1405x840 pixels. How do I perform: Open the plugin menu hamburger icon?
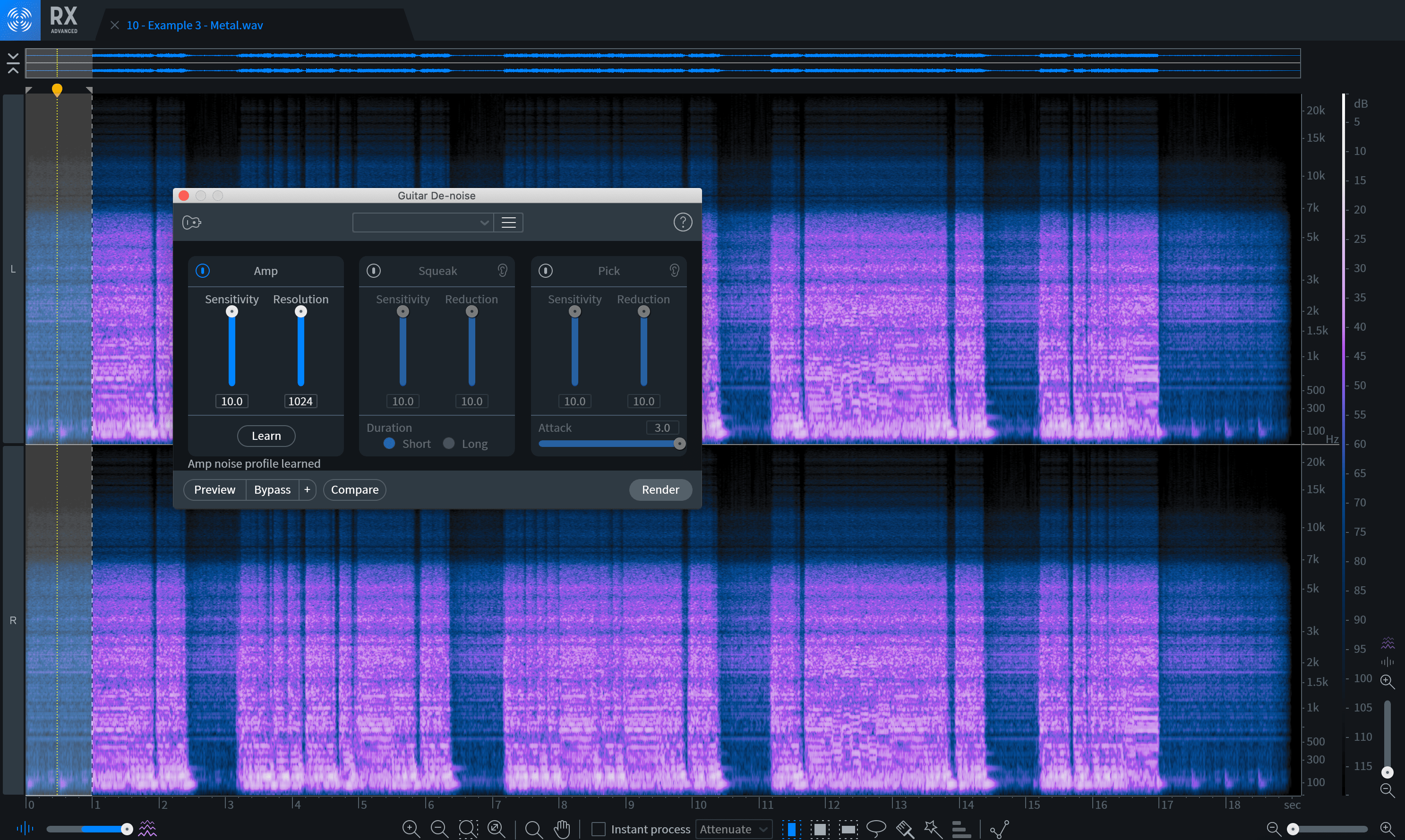click(509, 222)
